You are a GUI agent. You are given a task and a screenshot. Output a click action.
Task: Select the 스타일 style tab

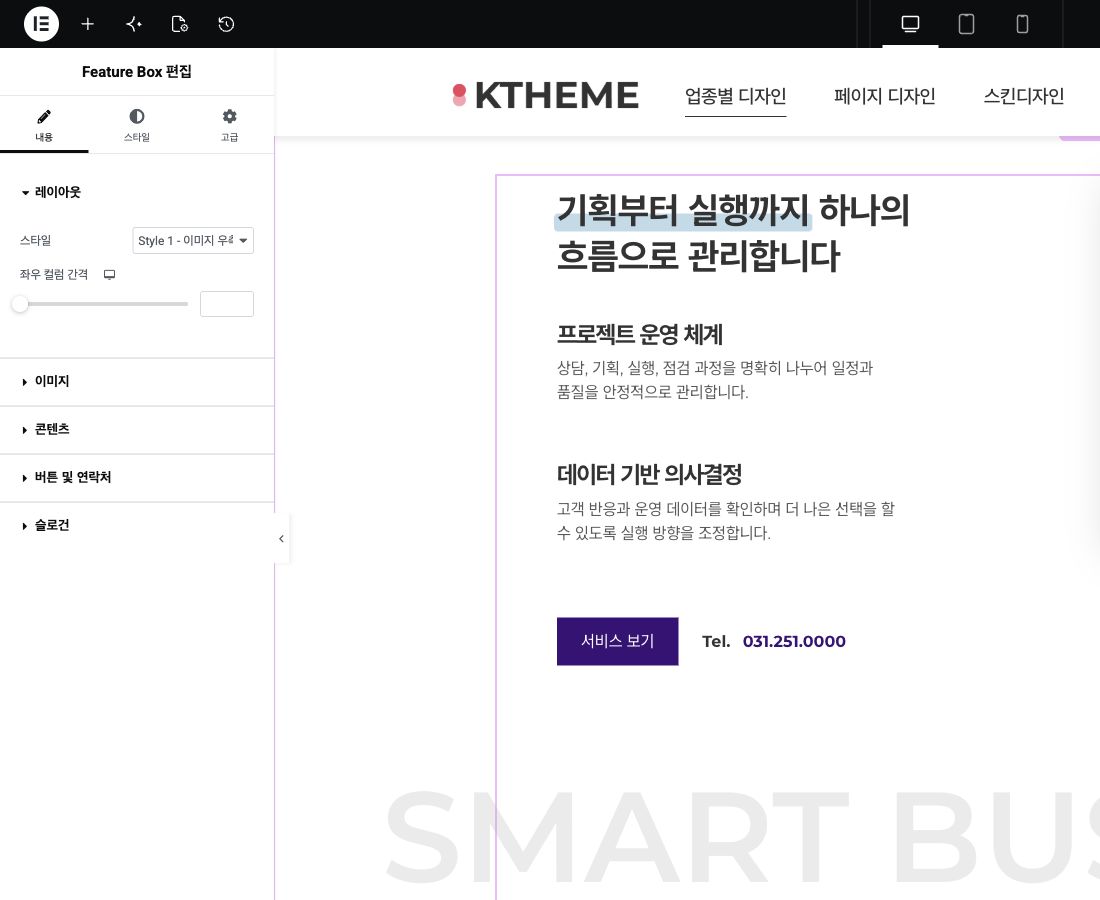(x=137, y=126)
